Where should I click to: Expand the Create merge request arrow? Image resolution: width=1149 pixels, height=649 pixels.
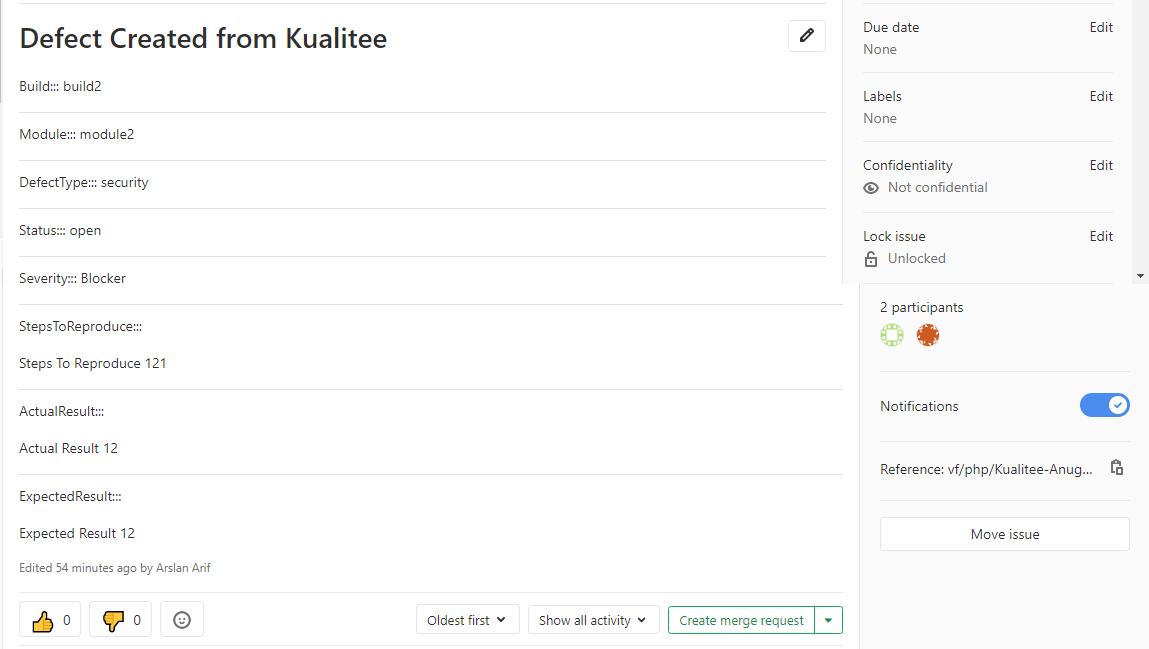pos(828,620)
